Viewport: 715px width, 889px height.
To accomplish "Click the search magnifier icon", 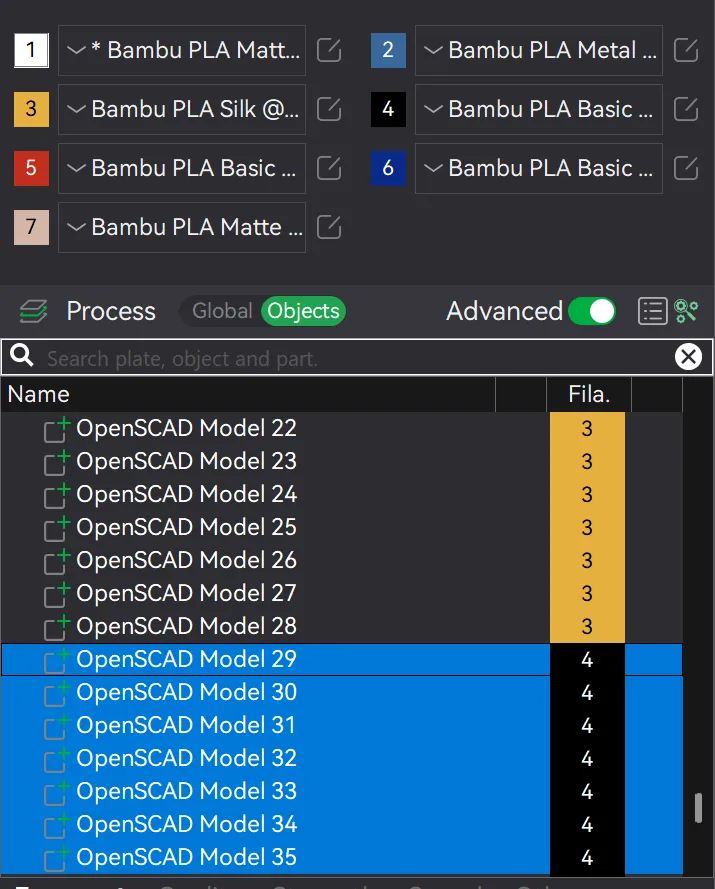I will 22,356.
